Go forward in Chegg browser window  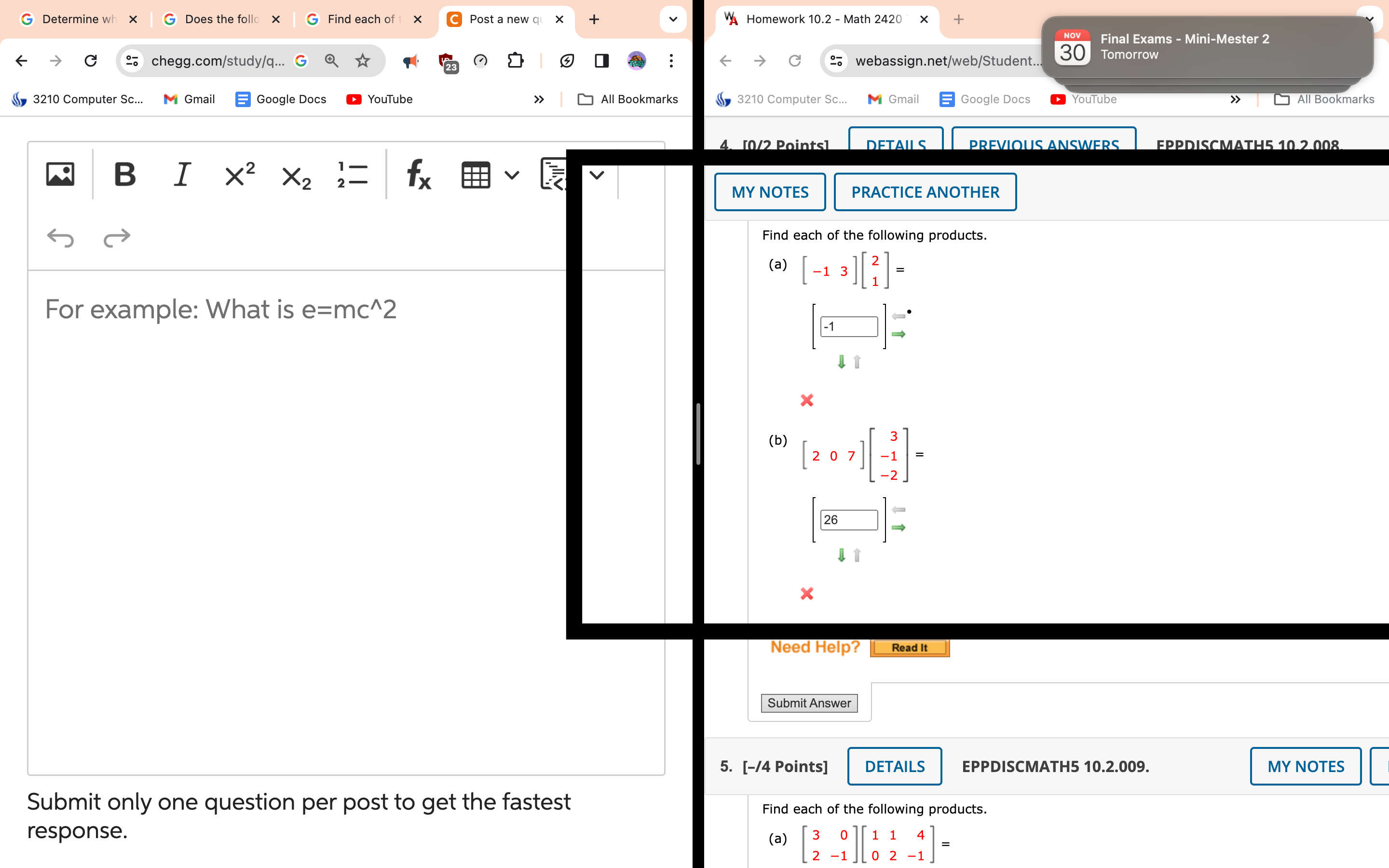(x=55, y=60)
